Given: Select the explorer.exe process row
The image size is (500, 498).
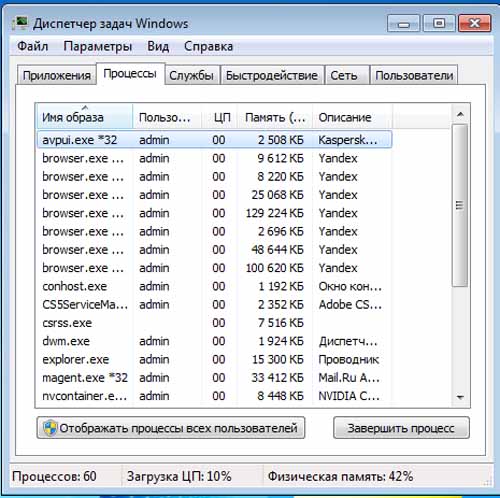Looking at the screenshot, I should click(x=214, y=359).
